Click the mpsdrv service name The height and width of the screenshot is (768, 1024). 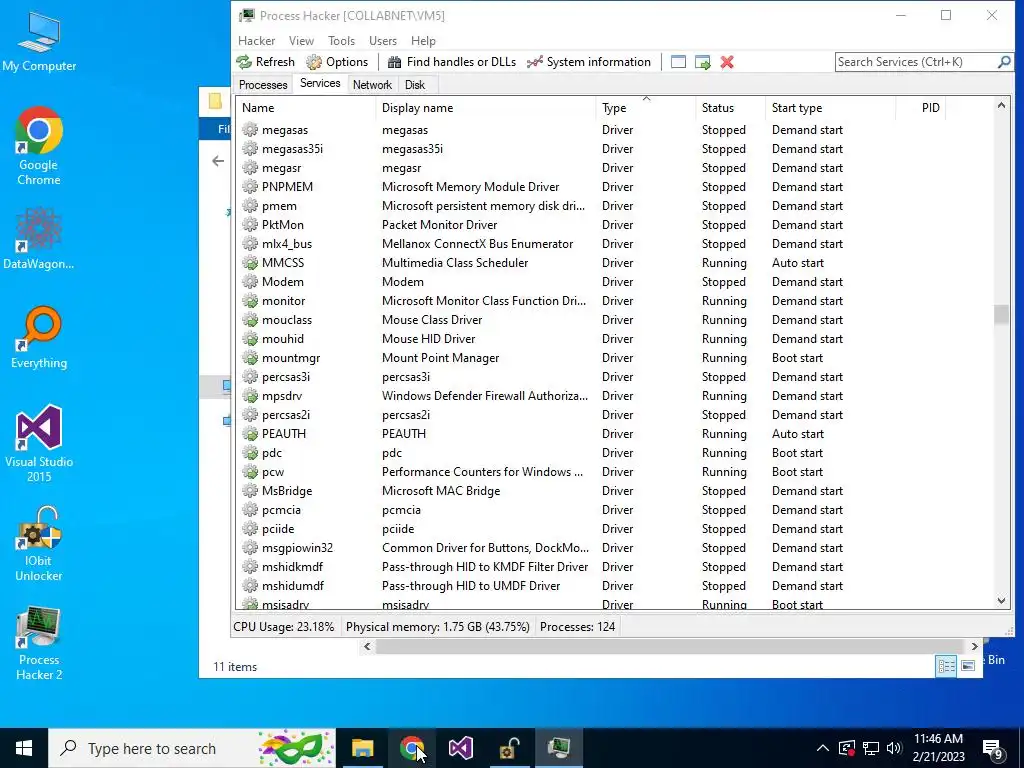[x=282, y=396]
